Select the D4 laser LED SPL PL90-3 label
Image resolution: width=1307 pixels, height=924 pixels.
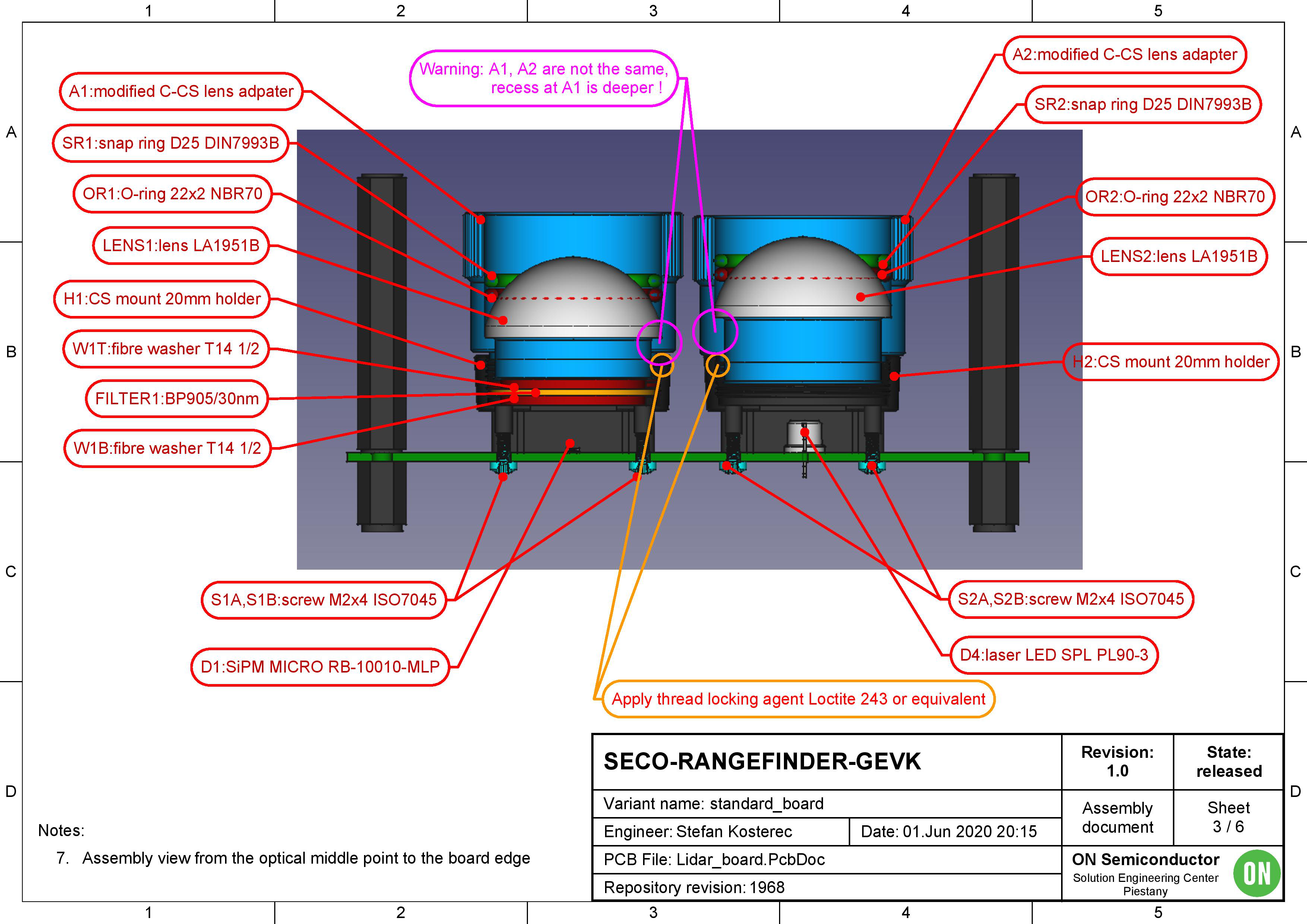(x=1054, y=655)
